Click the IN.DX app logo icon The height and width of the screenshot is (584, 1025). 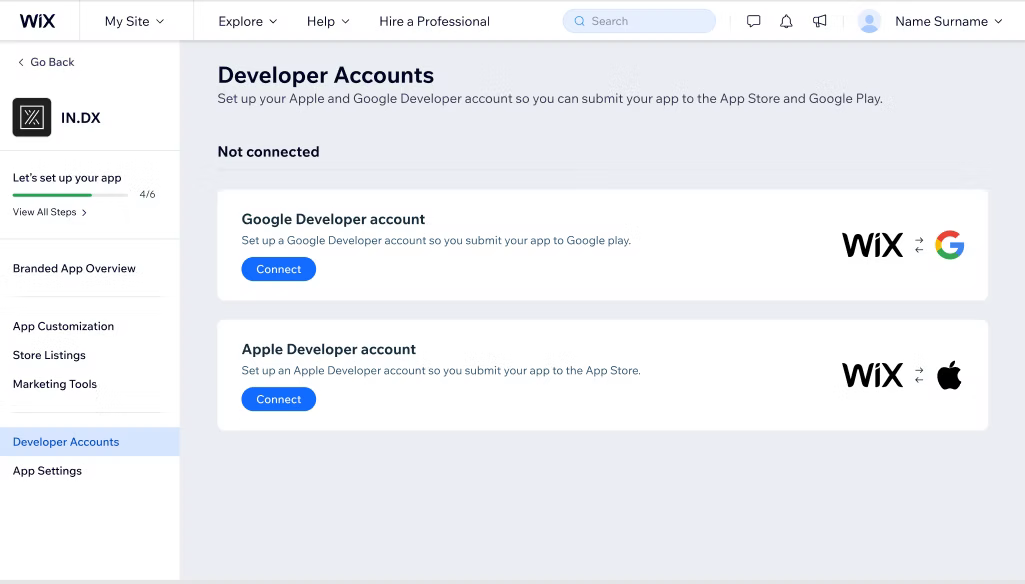pos(31,117)
